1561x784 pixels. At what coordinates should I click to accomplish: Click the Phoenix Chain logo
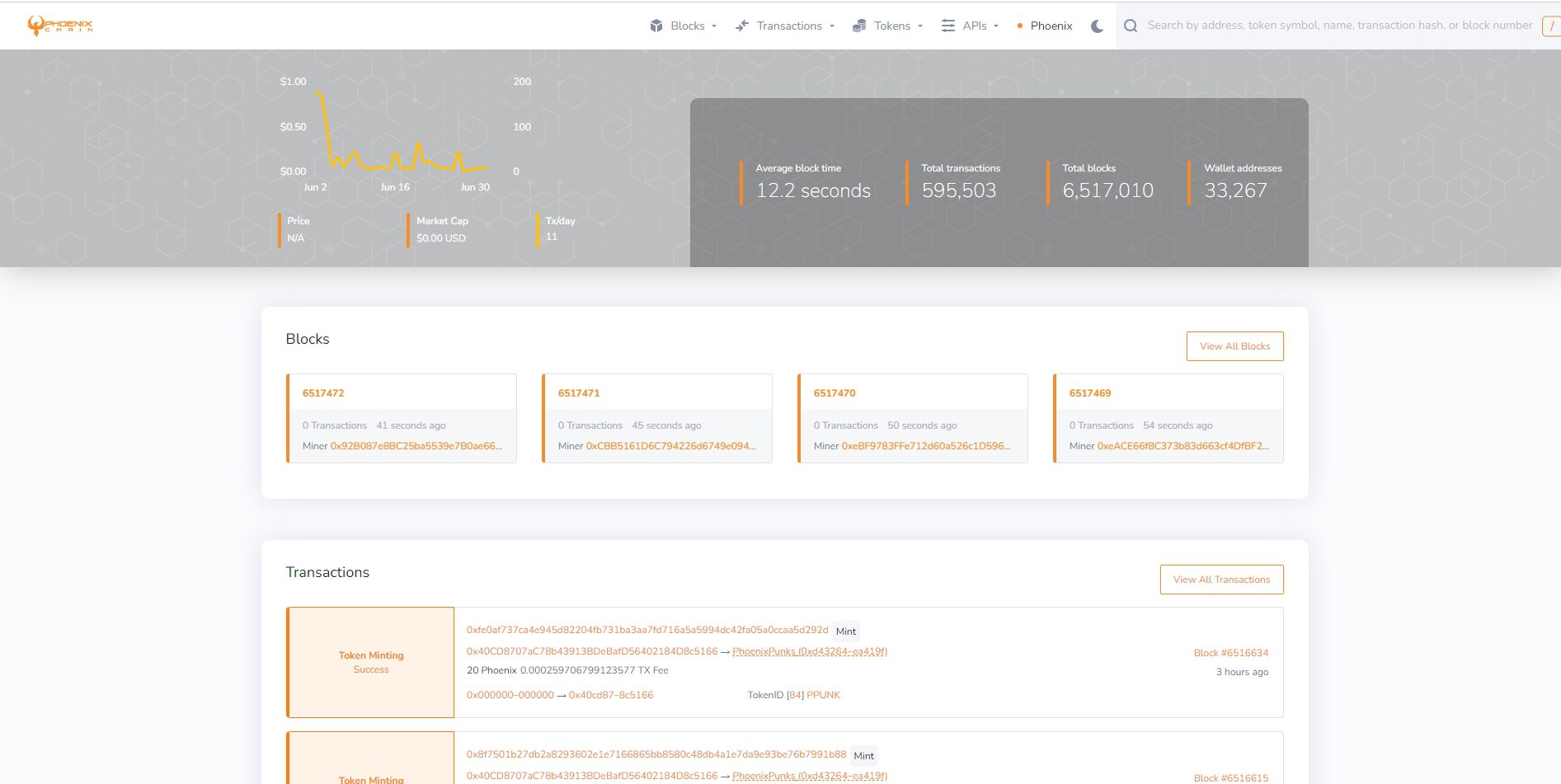coord(59,26)
